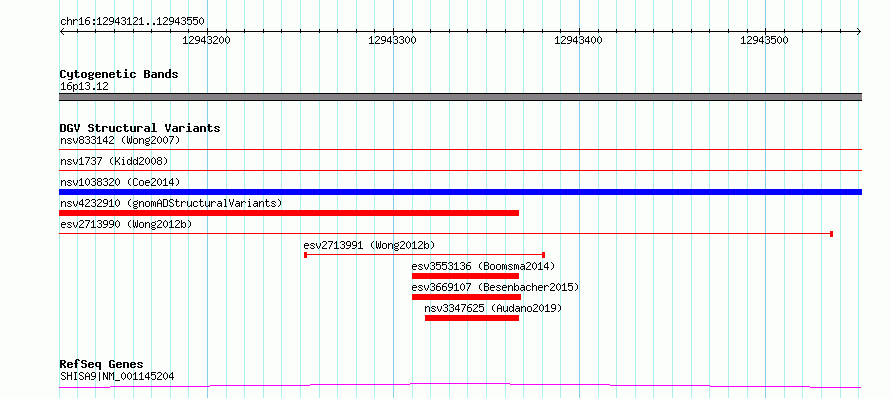The image size is (890, 398).
Task: Click the 12943500 ruler position label
Action: [x=765, y=40]
